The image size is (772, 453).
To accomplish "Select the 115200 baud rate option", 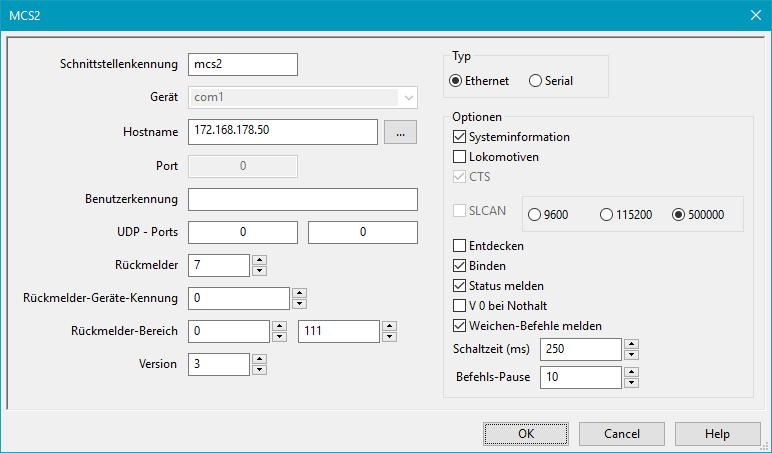I will click(606, 214).
